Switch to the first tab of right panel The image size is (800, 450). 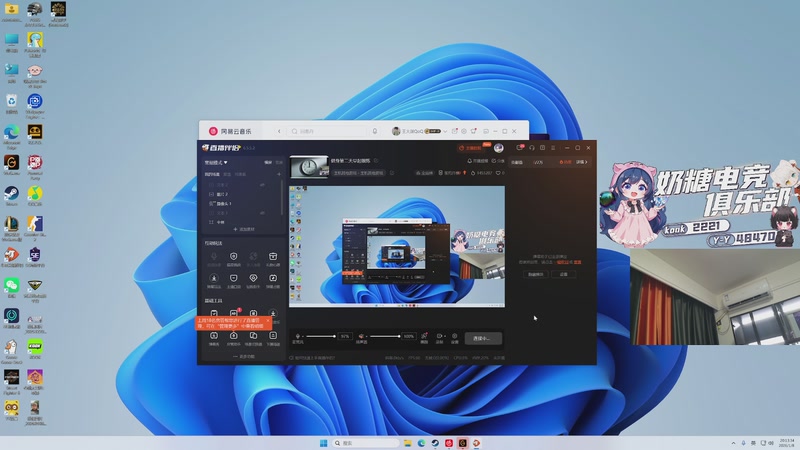pos(517,162)
